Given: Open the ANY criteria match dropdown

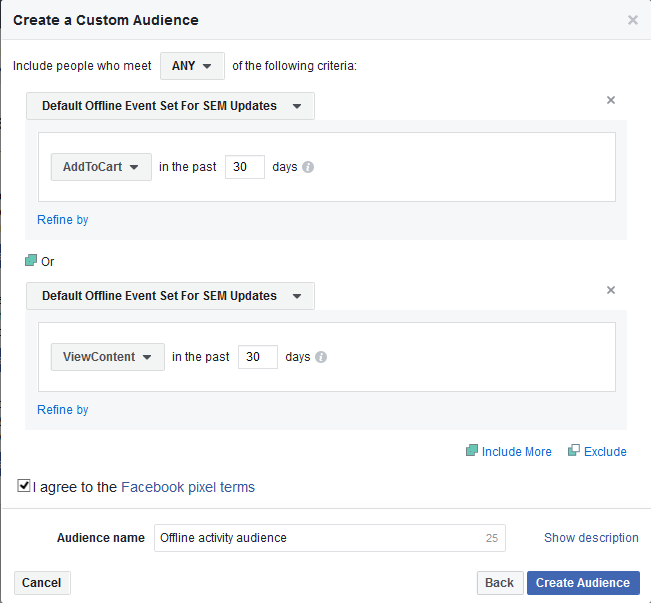Looking at the screenshot, I should pyautogui.click(x=192, y=66).
